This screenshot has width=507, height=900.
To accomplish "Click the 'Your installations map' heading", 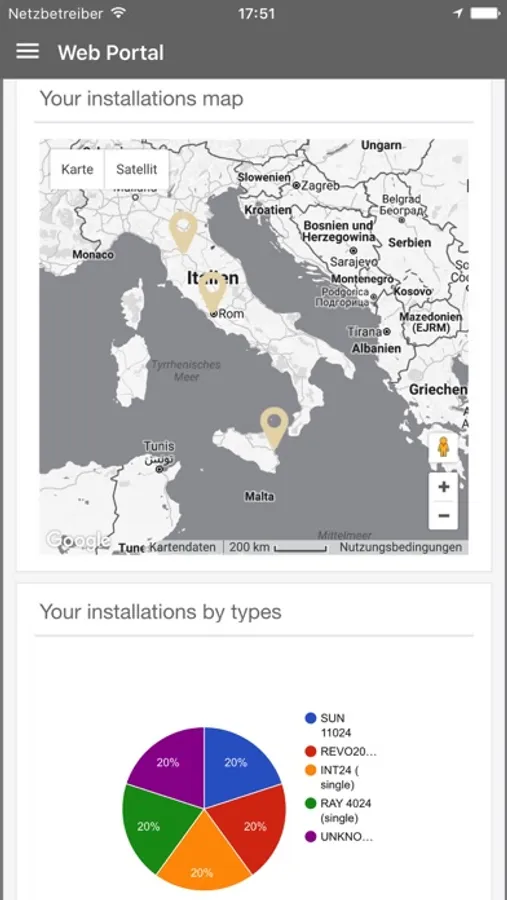I will (141, 99).
